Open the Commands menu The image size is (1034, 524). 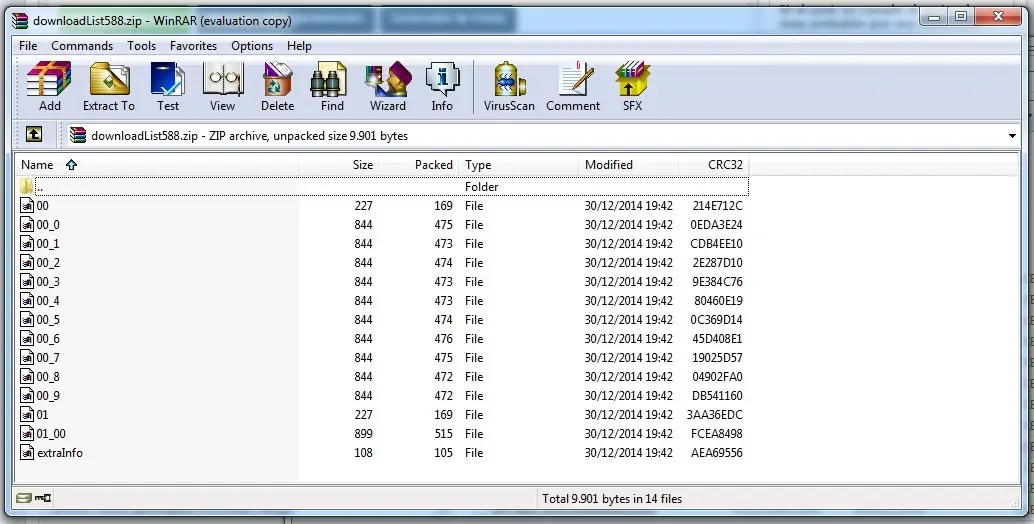click(82, 45)
